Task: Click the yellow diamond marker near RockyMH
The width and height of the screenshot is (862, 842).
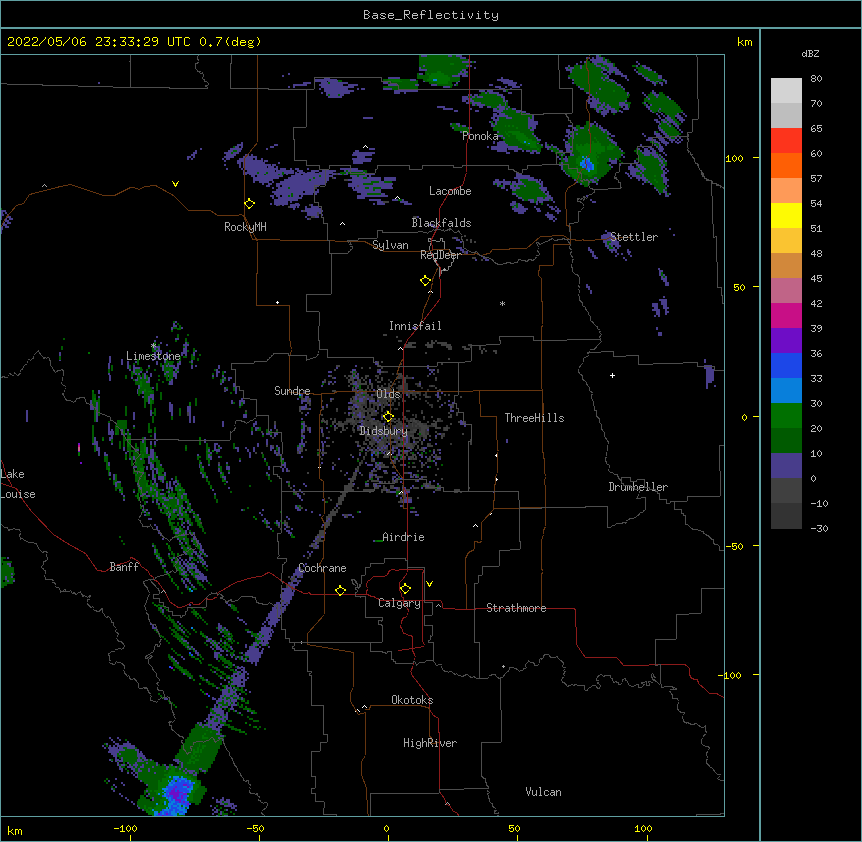Action: (250, 204)
